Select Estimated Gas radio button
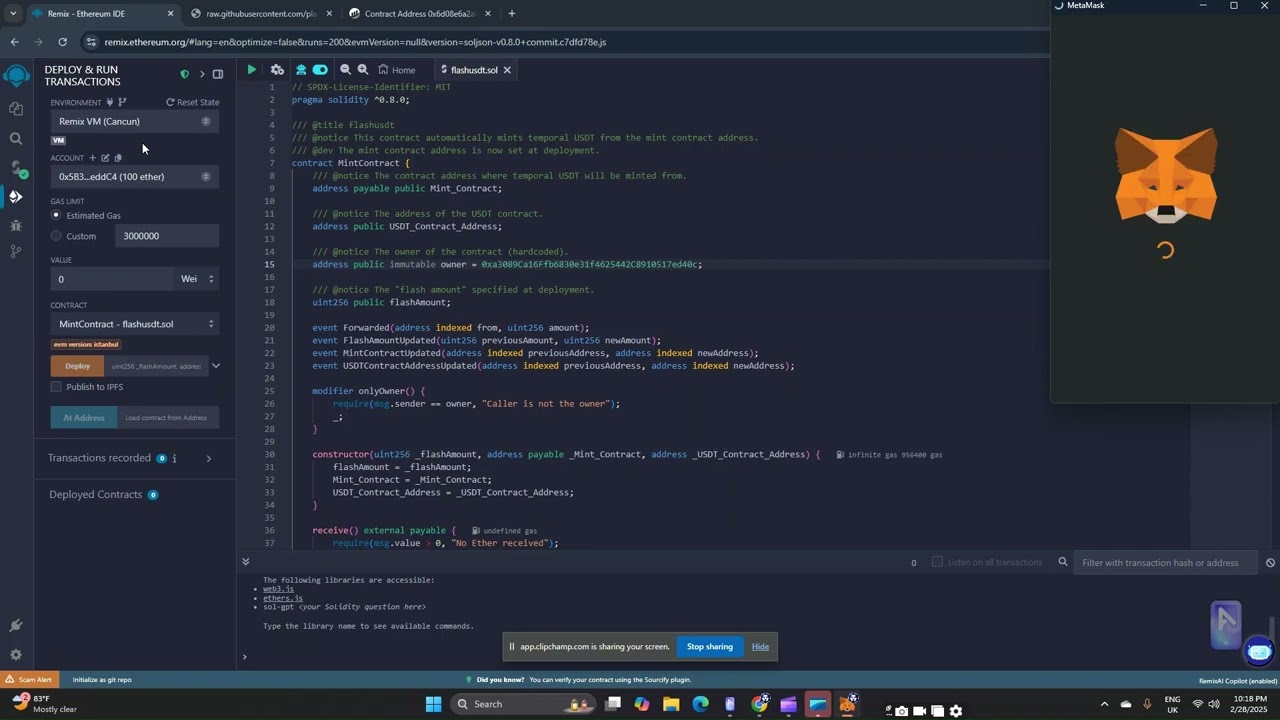Screen dimensions: 1280x720 click(x=56, y=215)
